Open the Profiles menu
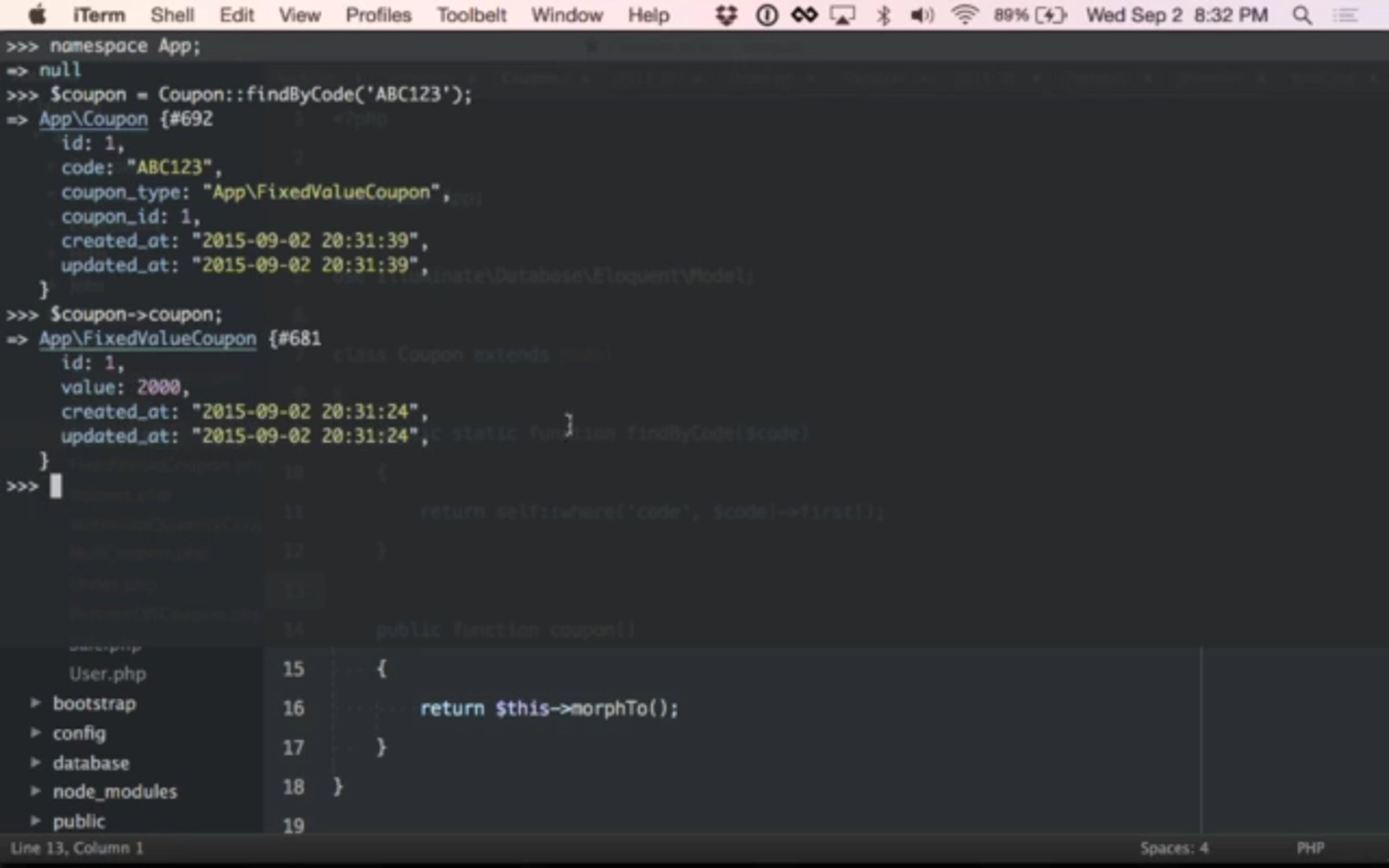This screenshot has width=1389, height=868. [x=378, y=15]
